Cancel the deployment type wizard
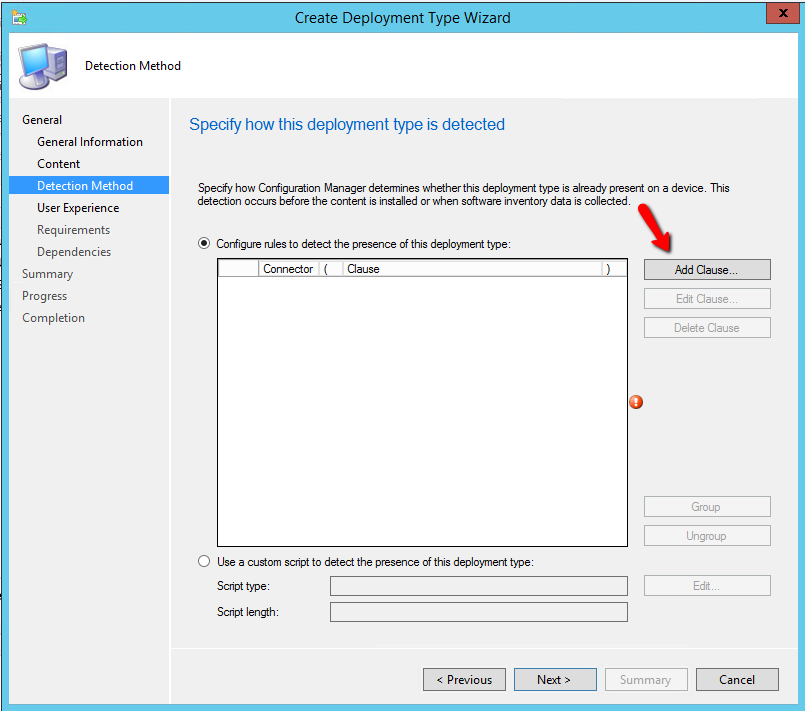The height and width of the screenshot is (711, 805). (737, 680)
